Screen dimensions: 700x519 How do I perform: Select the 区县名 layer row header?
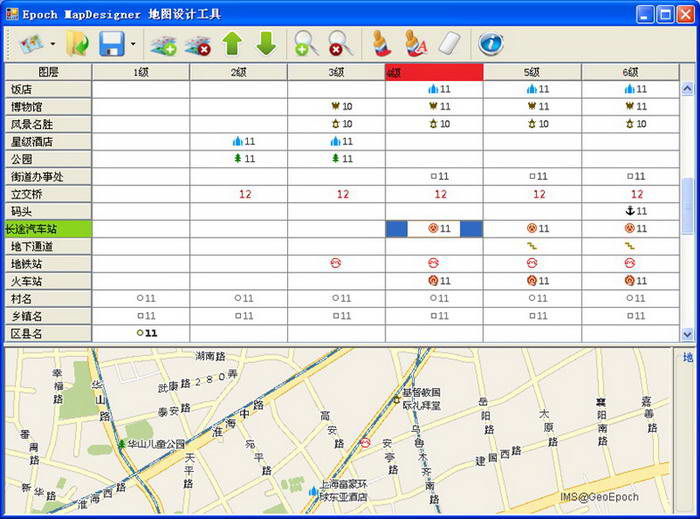pyautogui.click(x=48, y=333)
